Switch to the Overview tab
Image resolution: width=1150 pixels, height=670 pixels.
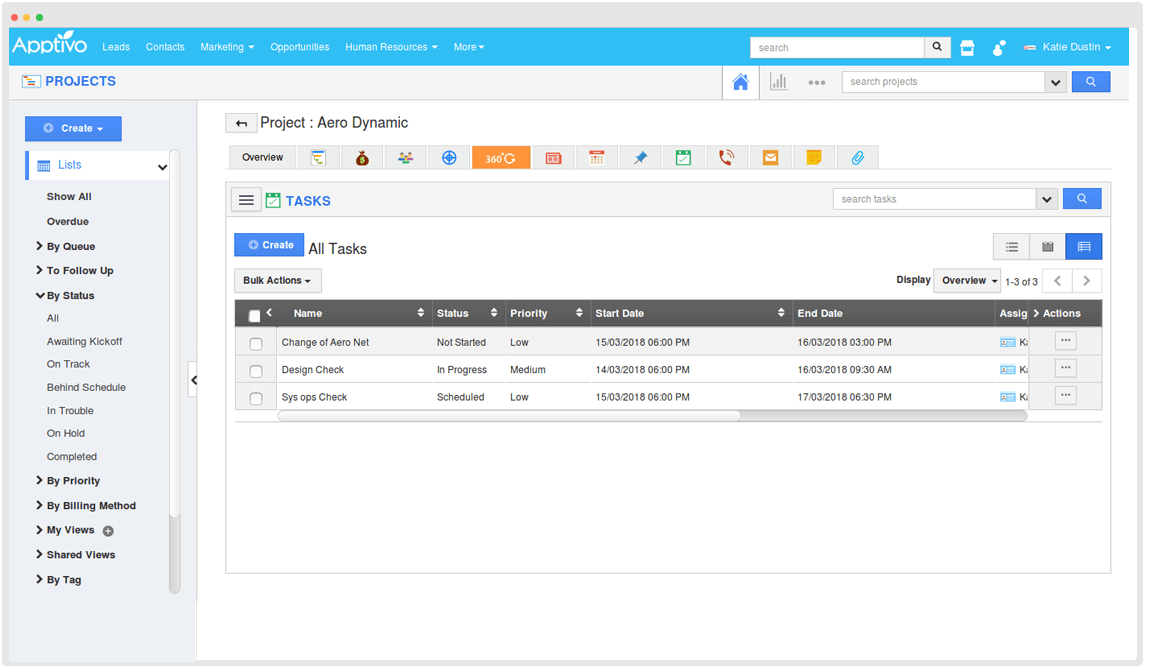tap(262, 158)
